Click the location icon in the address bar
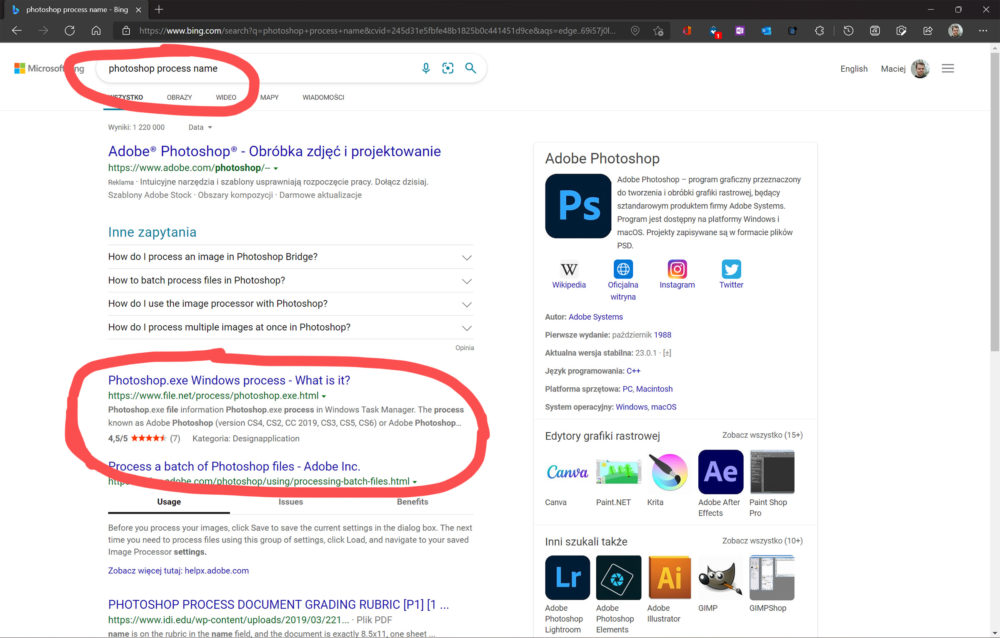Screen dimensions: 1000x638 point(635,31)
